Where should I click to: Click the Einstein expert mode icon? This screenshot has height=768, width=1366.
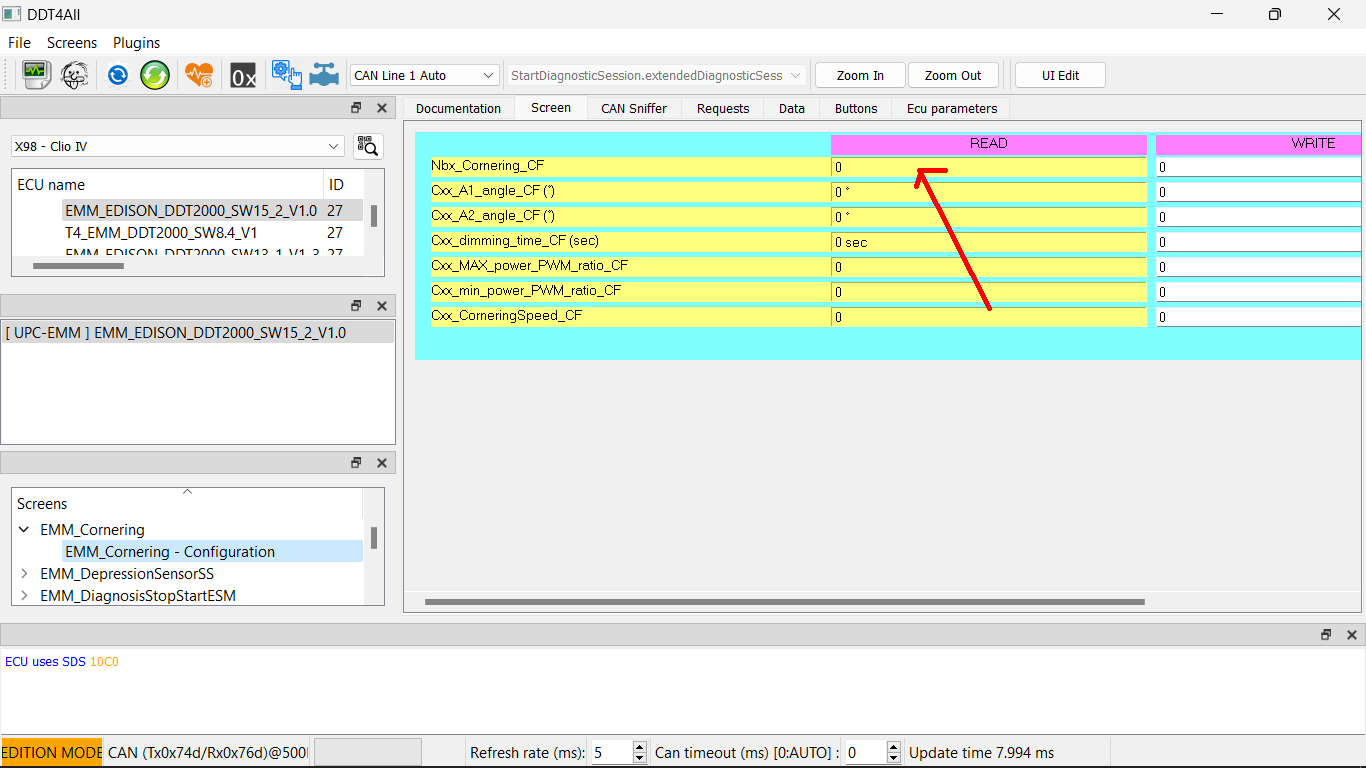pos(74,74)
